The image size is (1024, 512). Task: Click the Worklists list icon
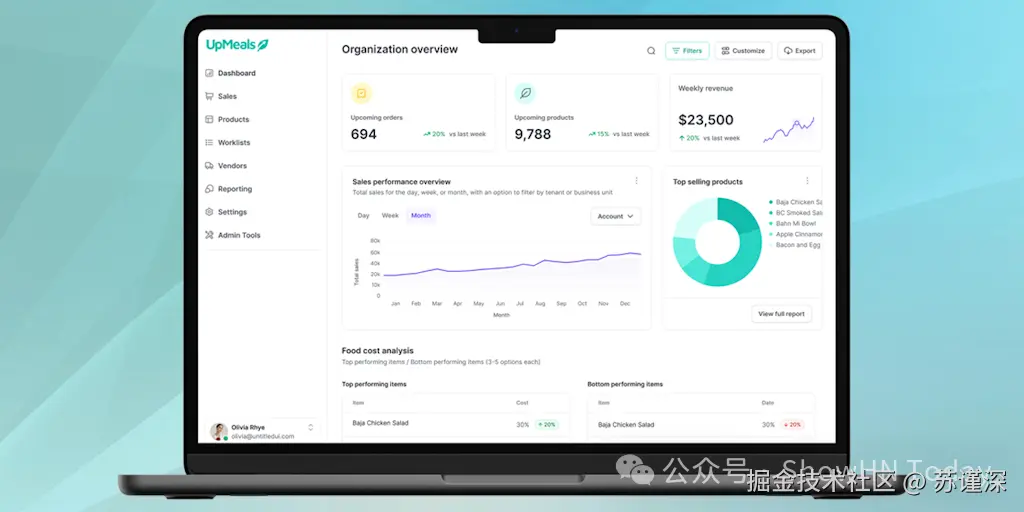click(209, 142)
